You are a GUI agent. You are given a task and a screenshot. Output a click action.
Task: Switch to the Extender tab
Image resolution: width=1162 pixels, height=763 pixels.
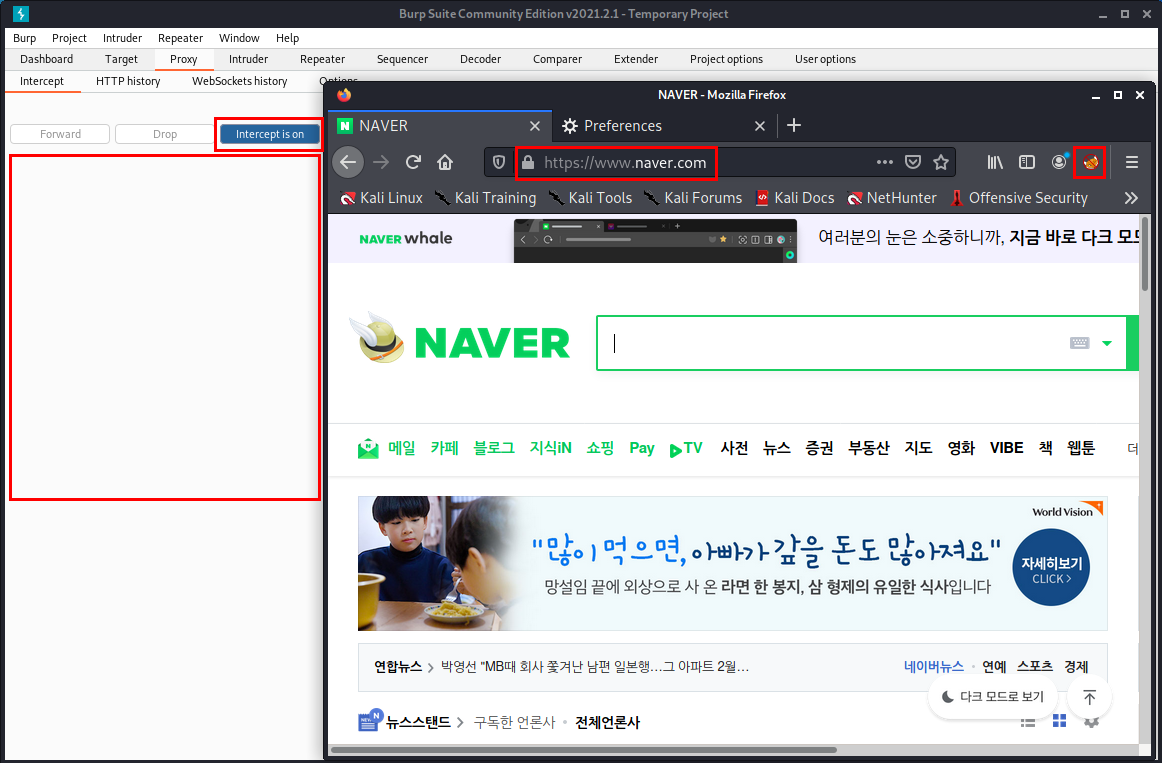[636, 59]
